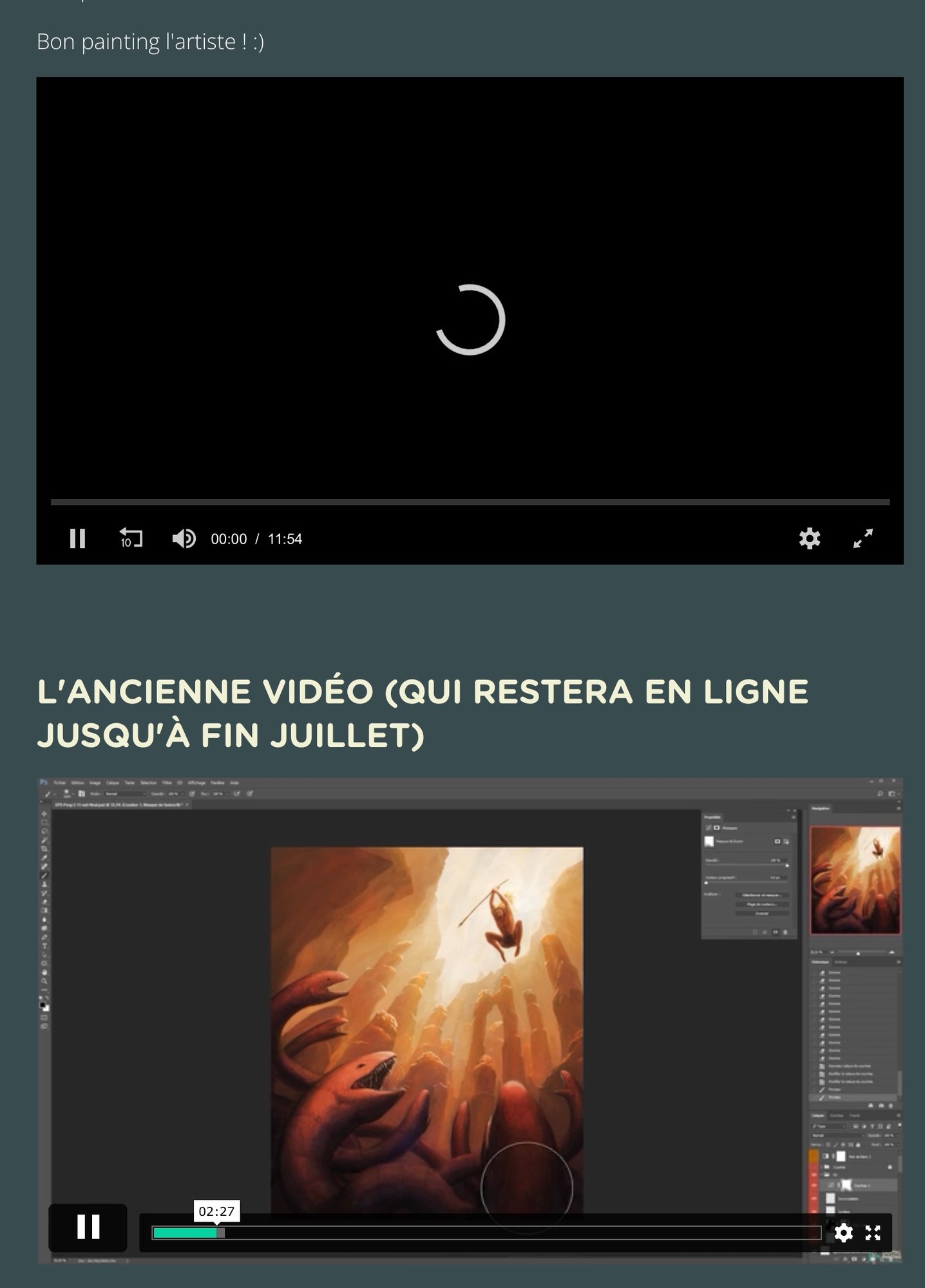Open settings gear on the old video player

[x=843, y=1233]
